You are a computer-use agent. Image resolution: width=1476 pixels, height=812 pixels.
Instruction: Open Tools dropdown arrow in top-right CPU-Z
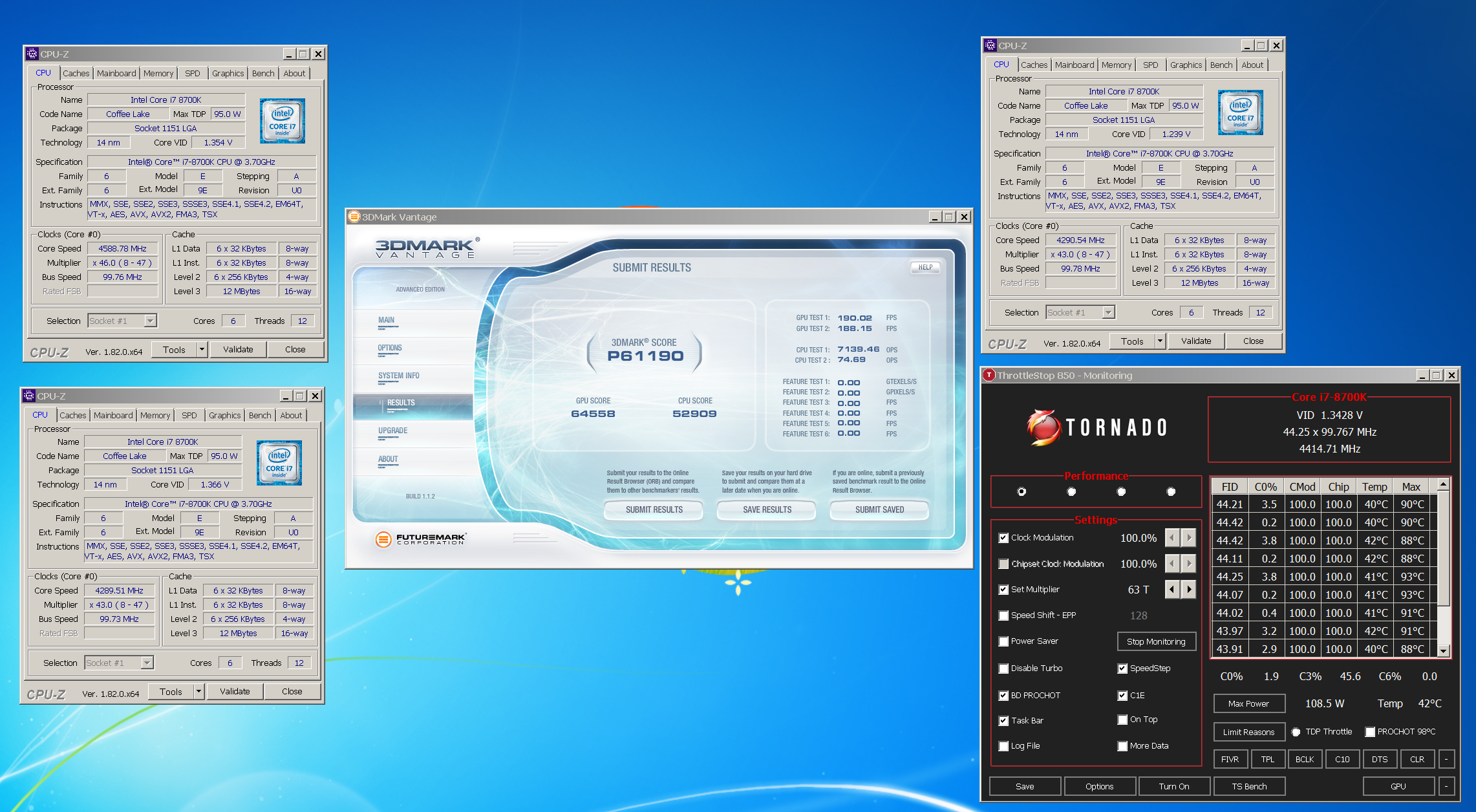coord(1160,341)
